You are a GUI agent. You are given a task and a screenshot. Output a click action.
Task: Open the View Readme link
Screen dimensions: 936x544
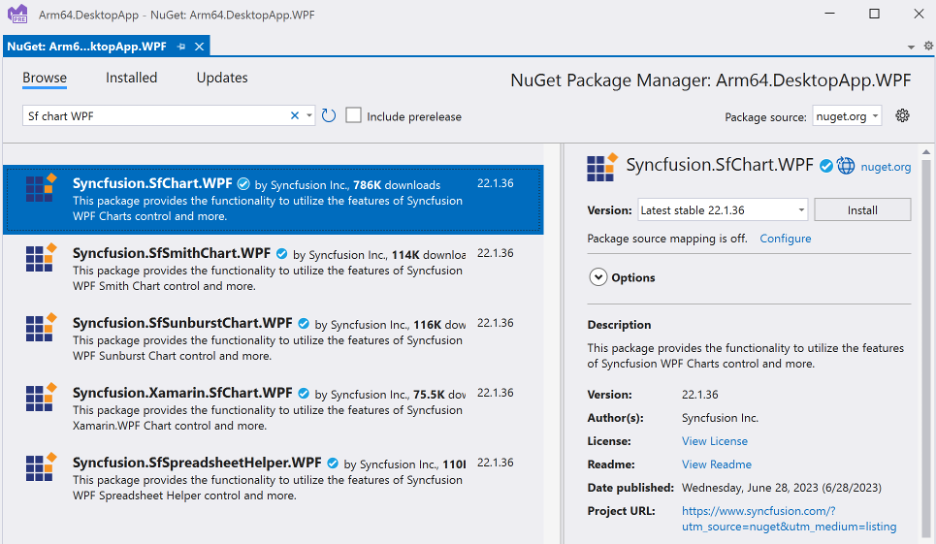(x=716, y=465)
